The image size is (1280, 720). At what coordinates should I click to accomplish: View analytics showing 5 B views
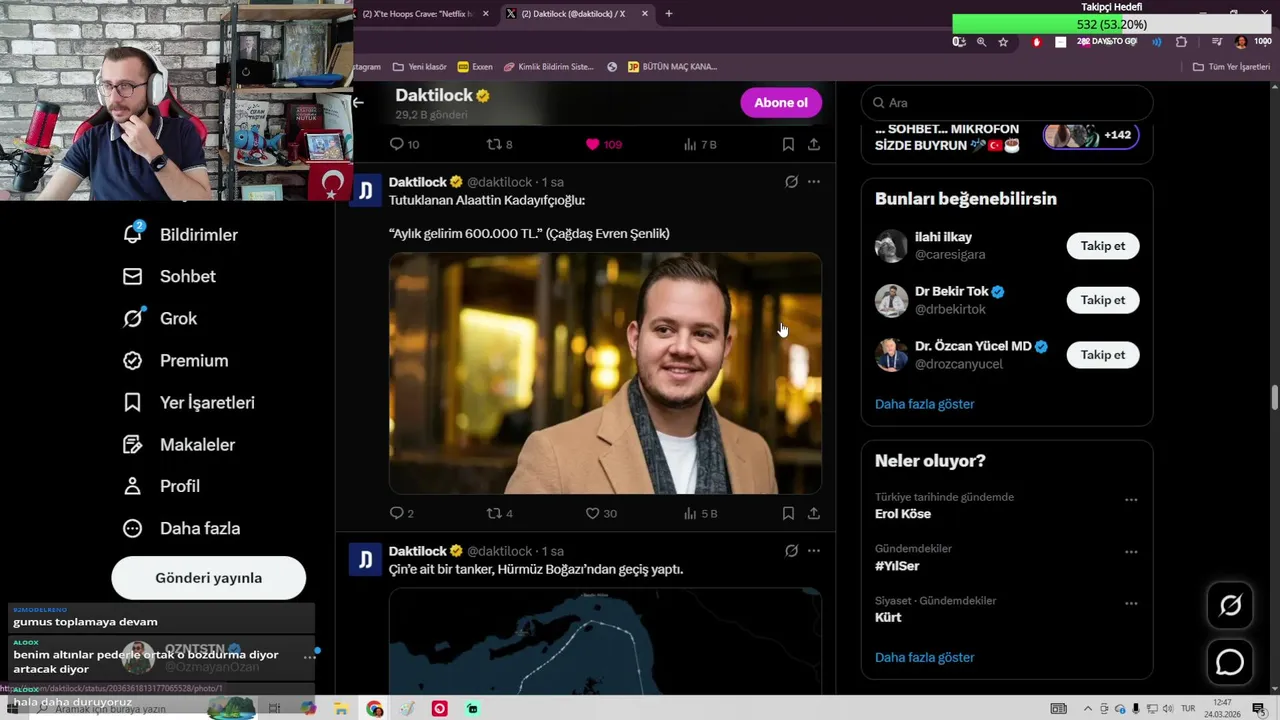[x=700, y=513]
